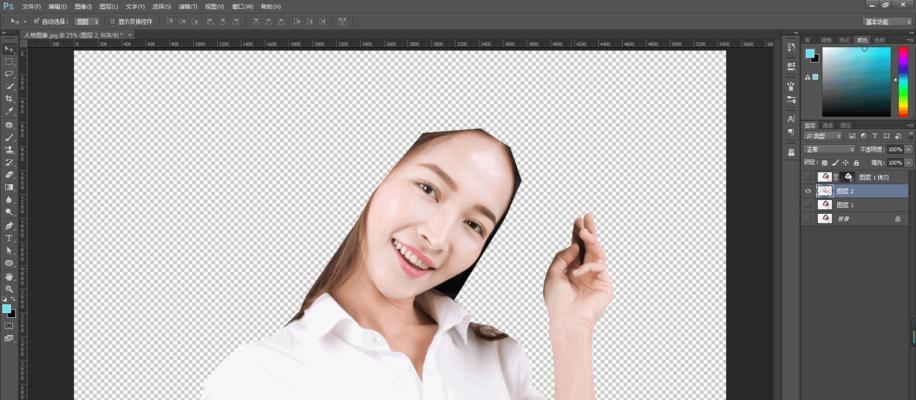Click the foreground color swatch in toolbox
This screenshot has width=916, height=400.
tap(6, 308)
